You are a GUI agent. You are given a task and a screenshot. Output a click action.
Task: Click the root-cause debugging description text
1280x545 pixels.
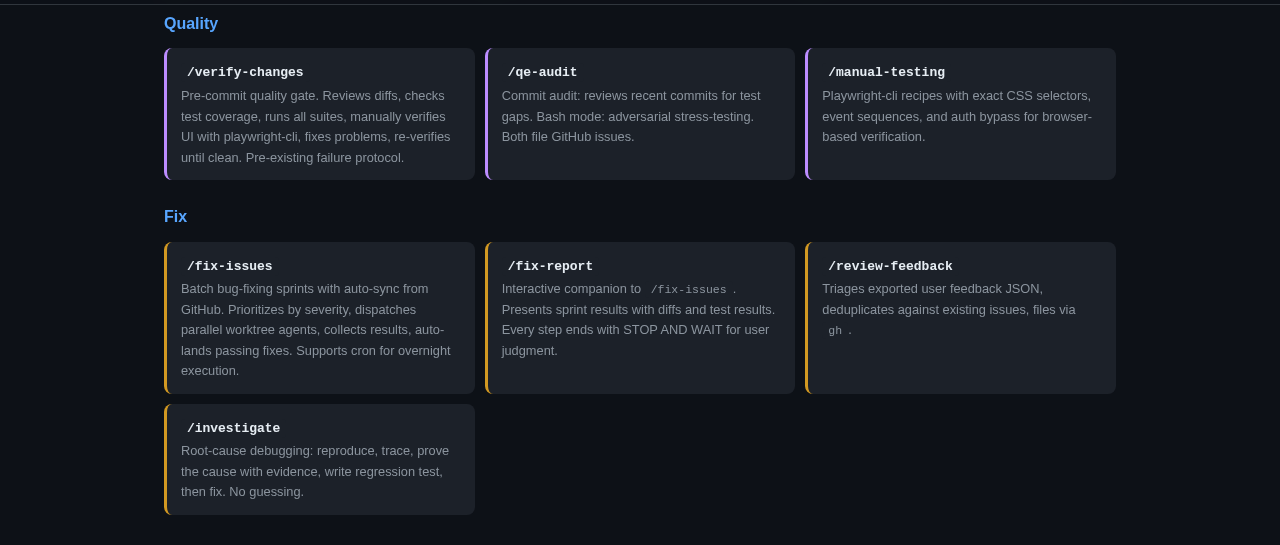(x=315, y=471)
